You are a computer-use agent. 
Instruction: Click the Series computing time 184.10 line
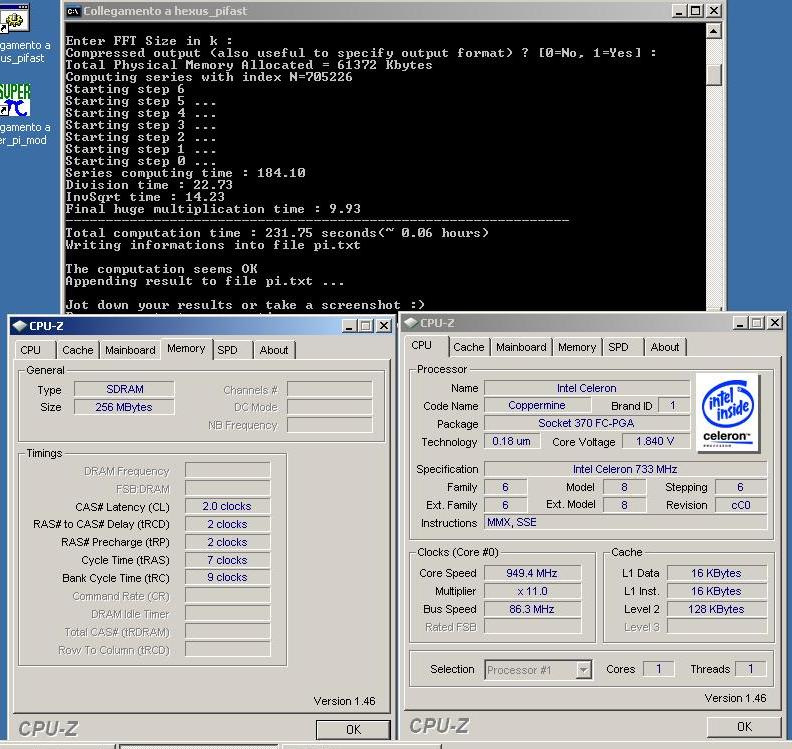pos(185,173)
